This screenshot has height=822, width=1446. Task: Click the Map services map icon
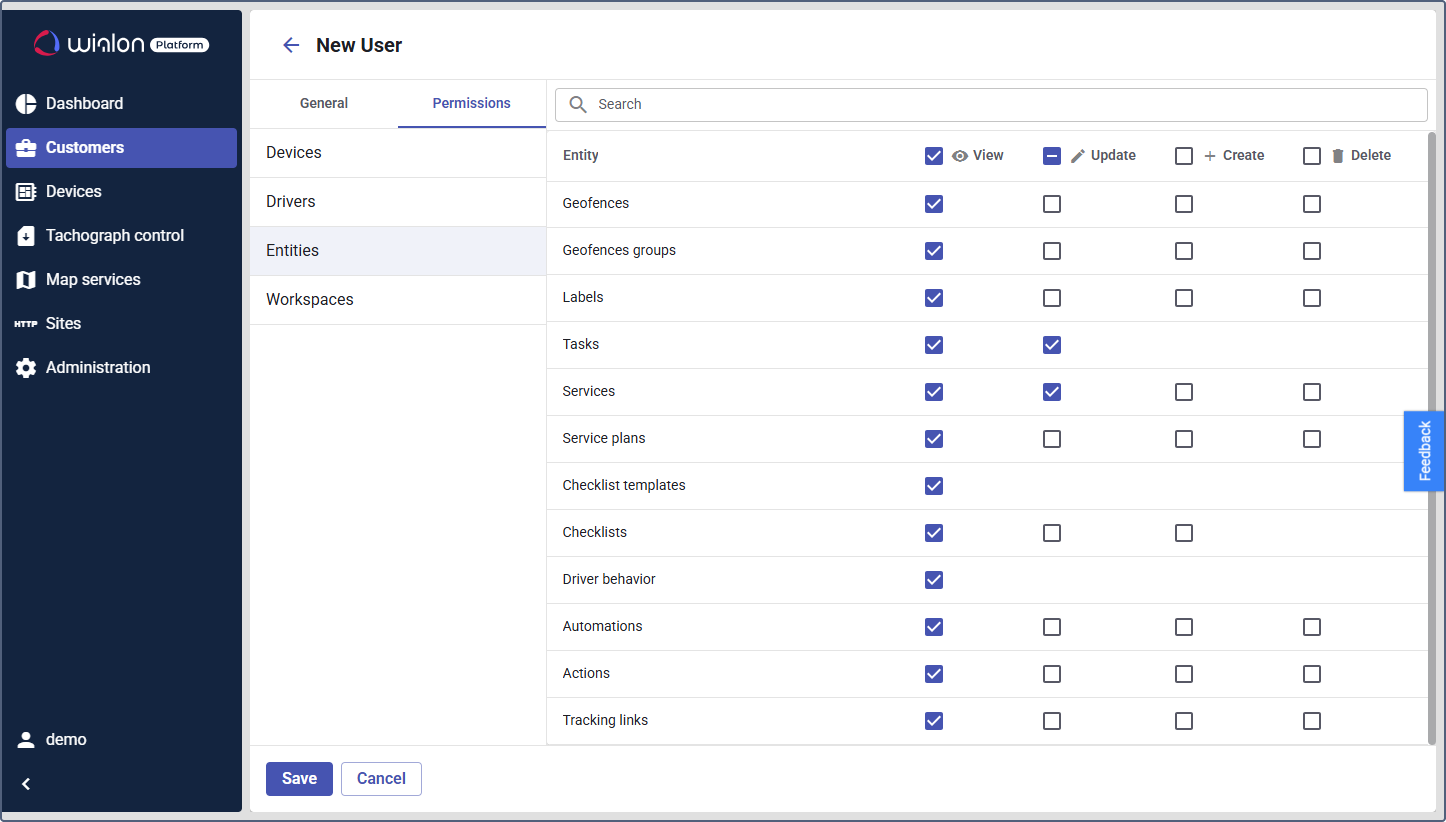[x=26, y=280]
